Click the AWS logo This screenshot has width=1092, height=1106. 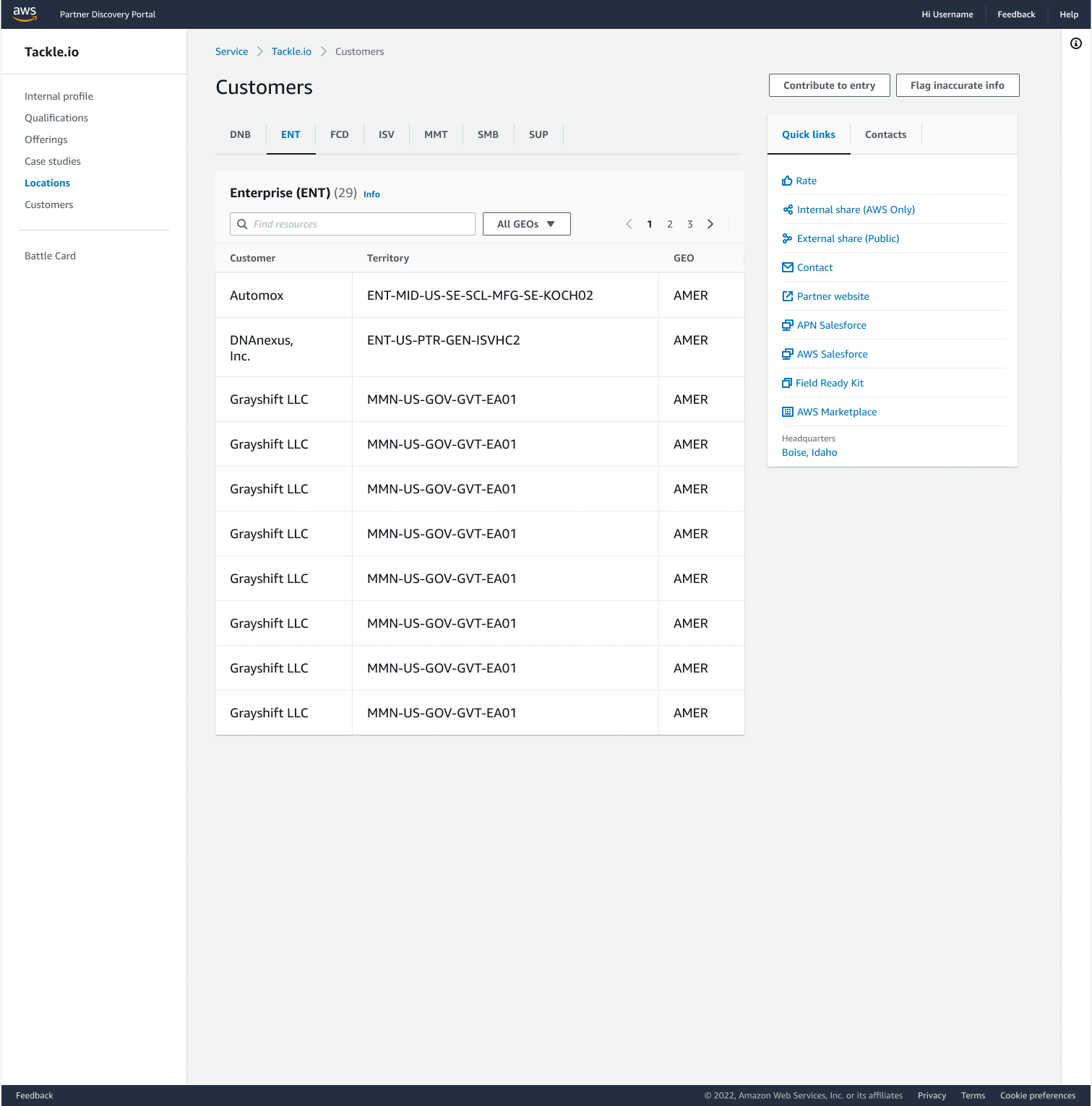(25, 14)
